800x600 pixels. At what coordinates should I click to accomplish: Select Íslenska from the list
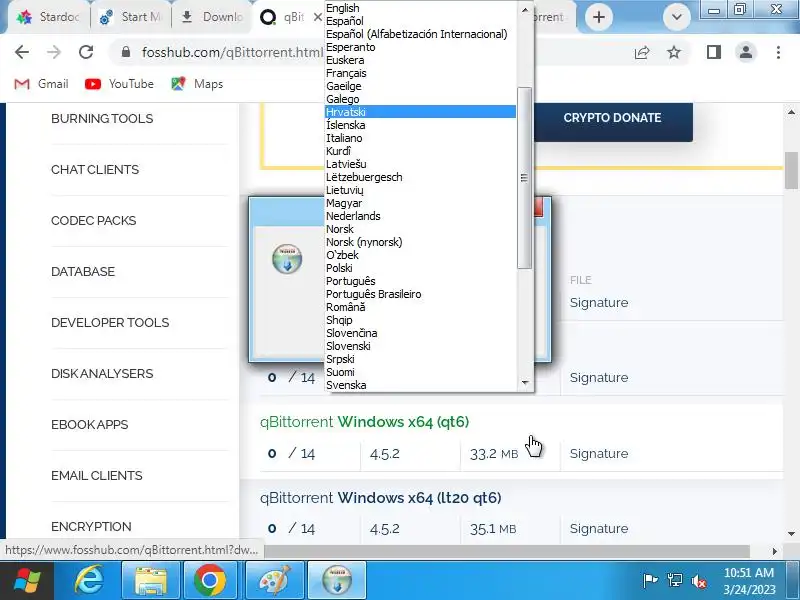(x=420, y=125)
